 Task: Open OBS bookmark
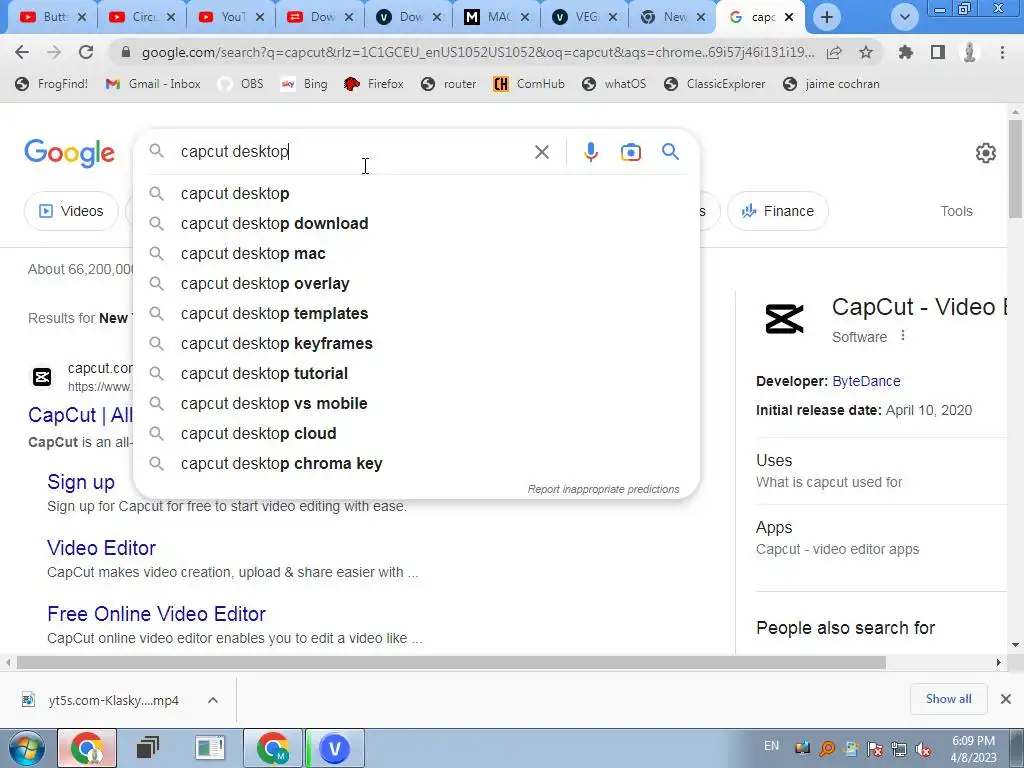240,84
